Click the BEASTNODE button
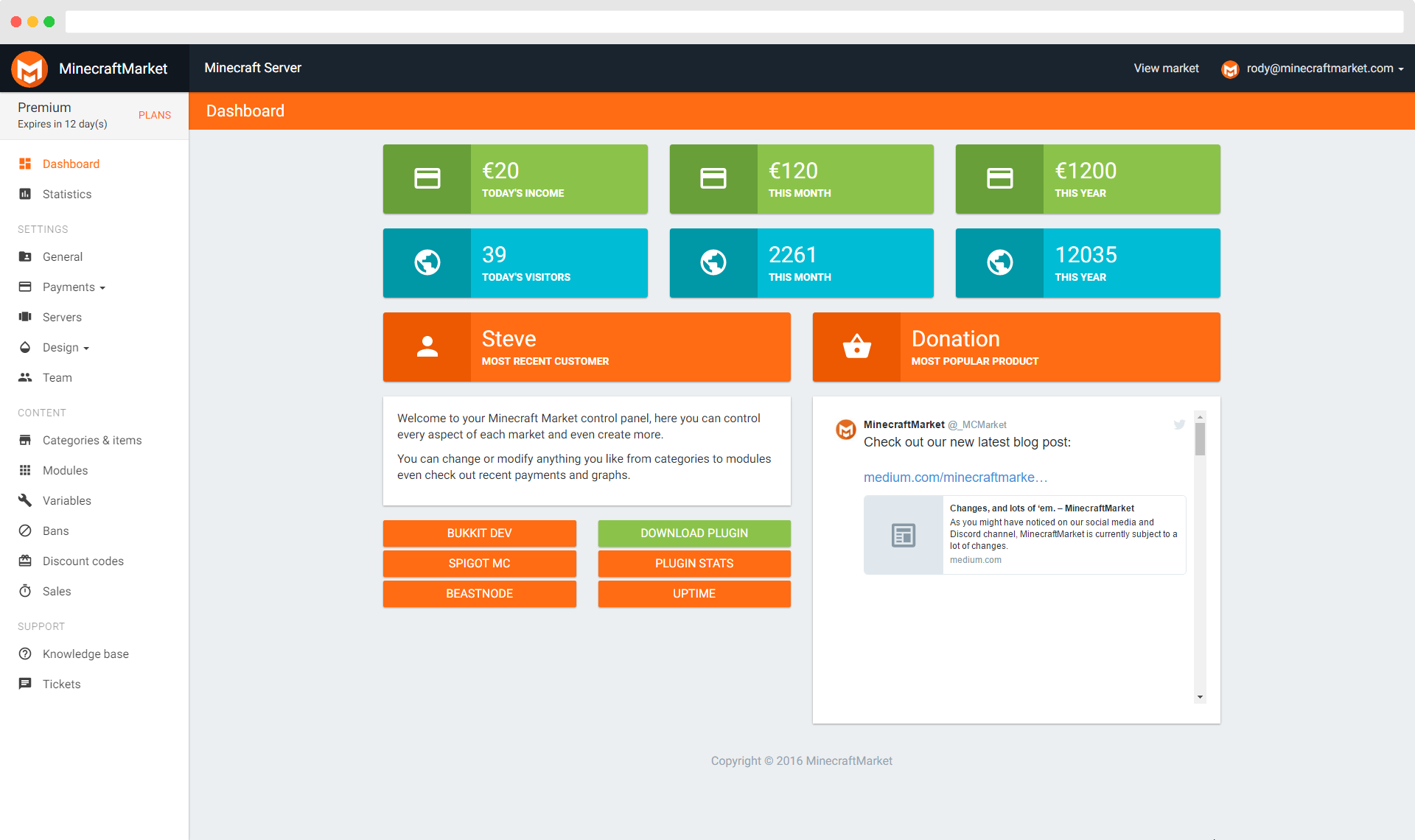1415x840 pixels. click(x=480, y=594)
